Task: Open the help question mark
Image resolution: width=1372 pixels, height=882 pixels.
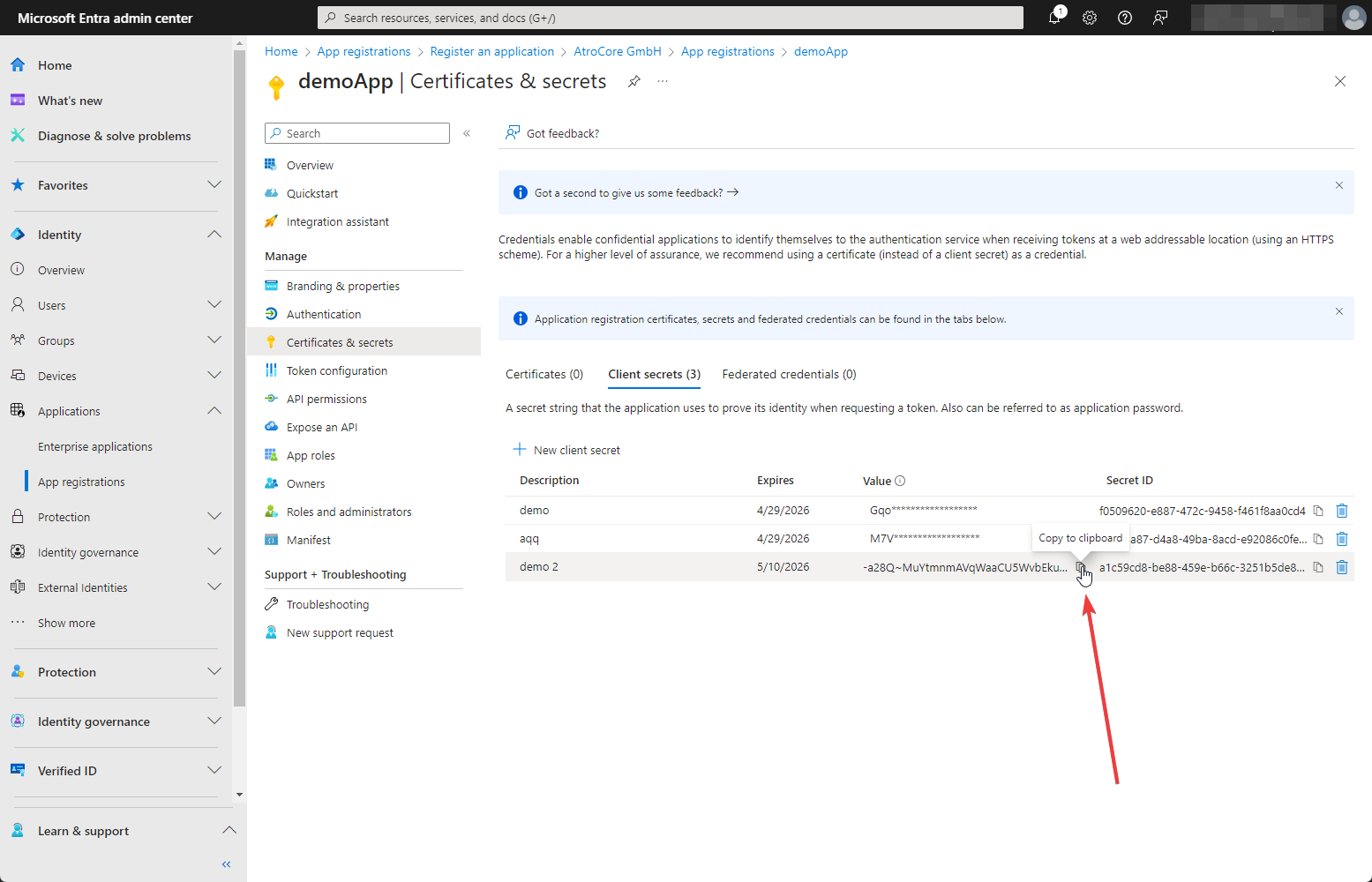Action: click(x=1125, y=18)
